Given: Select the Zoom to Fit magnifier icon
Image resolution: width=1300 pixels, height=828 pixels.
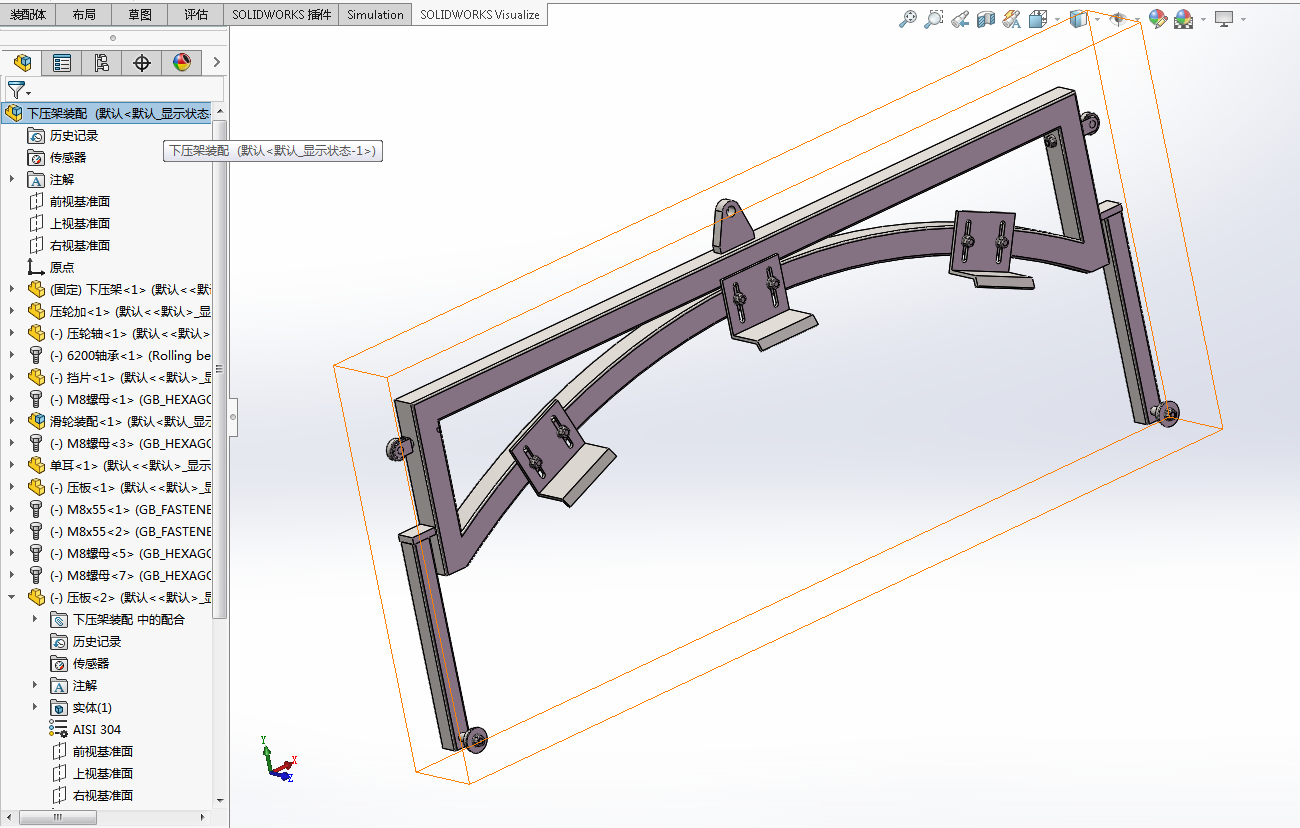Looking at the screenshot, I should (x=908, y=18).
